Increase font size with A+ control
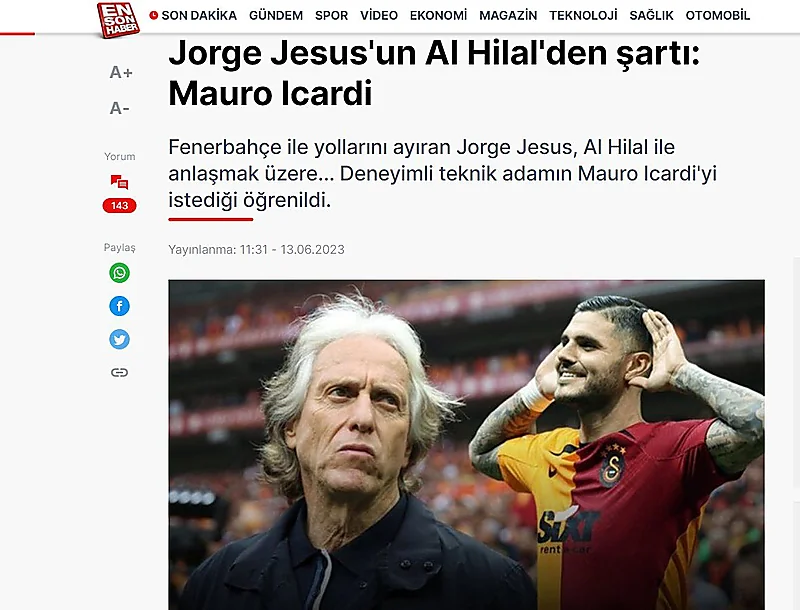Screen dimensions: 800x610 point(121,73)
